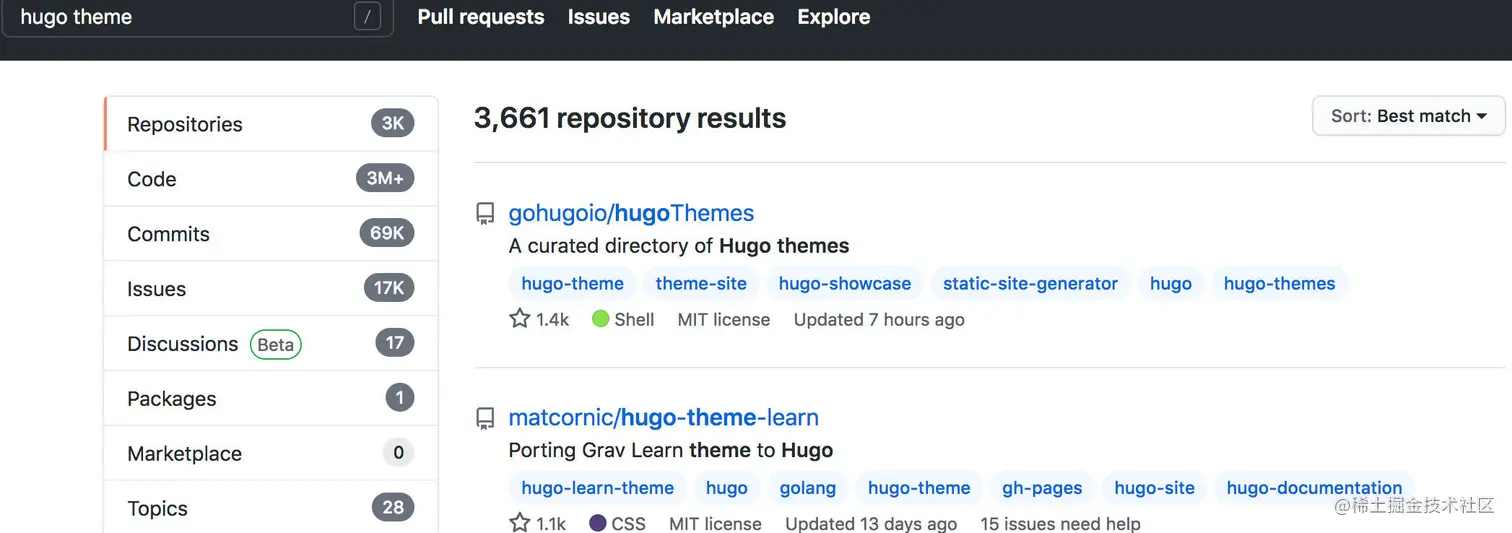
Task: Click the green Shell language dot
Action: (600, 319)
